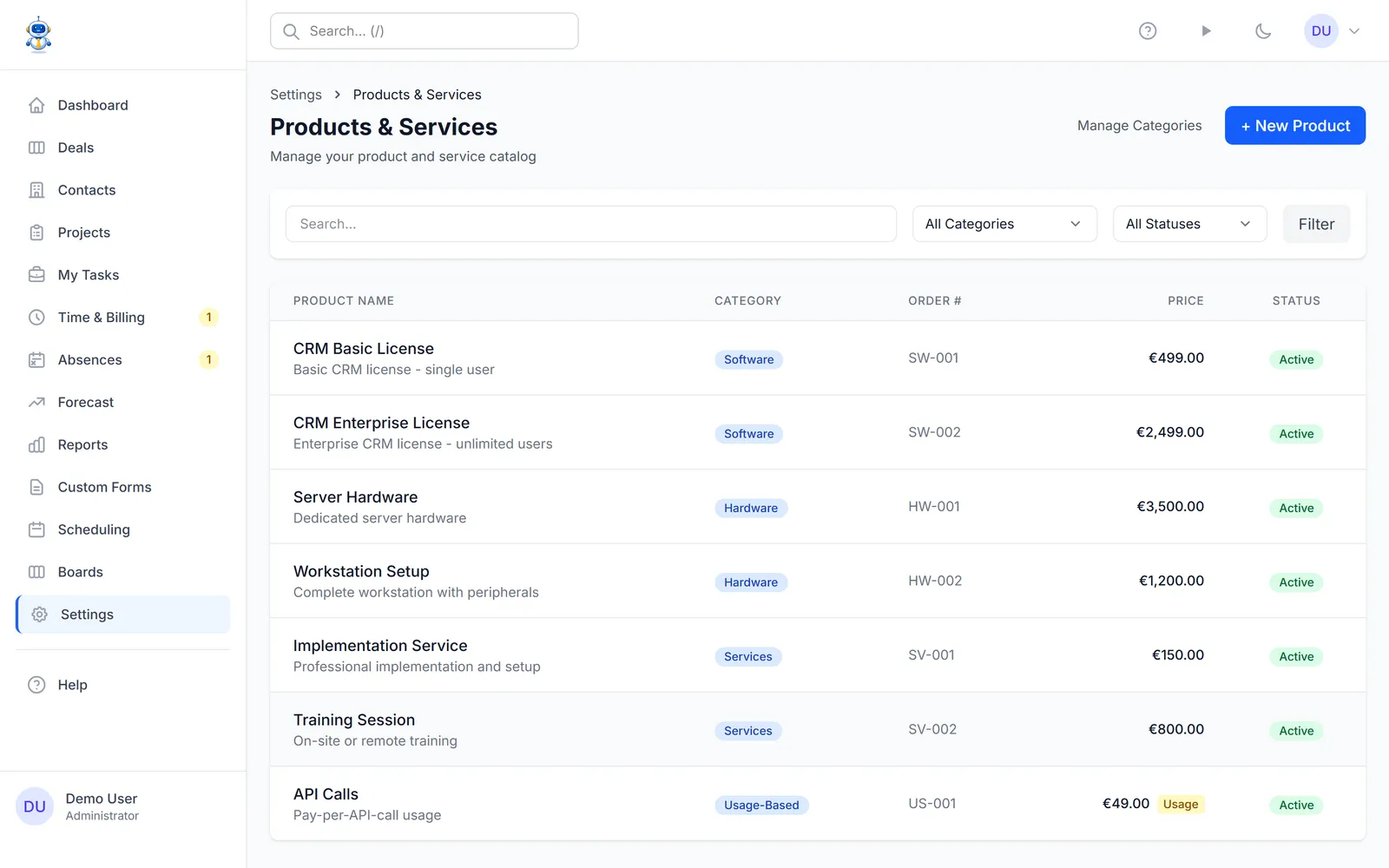The width and height of the screenshot is (1389, 868).
Task: Click the Time & Billing clock icon
Action: coord(36,318)
